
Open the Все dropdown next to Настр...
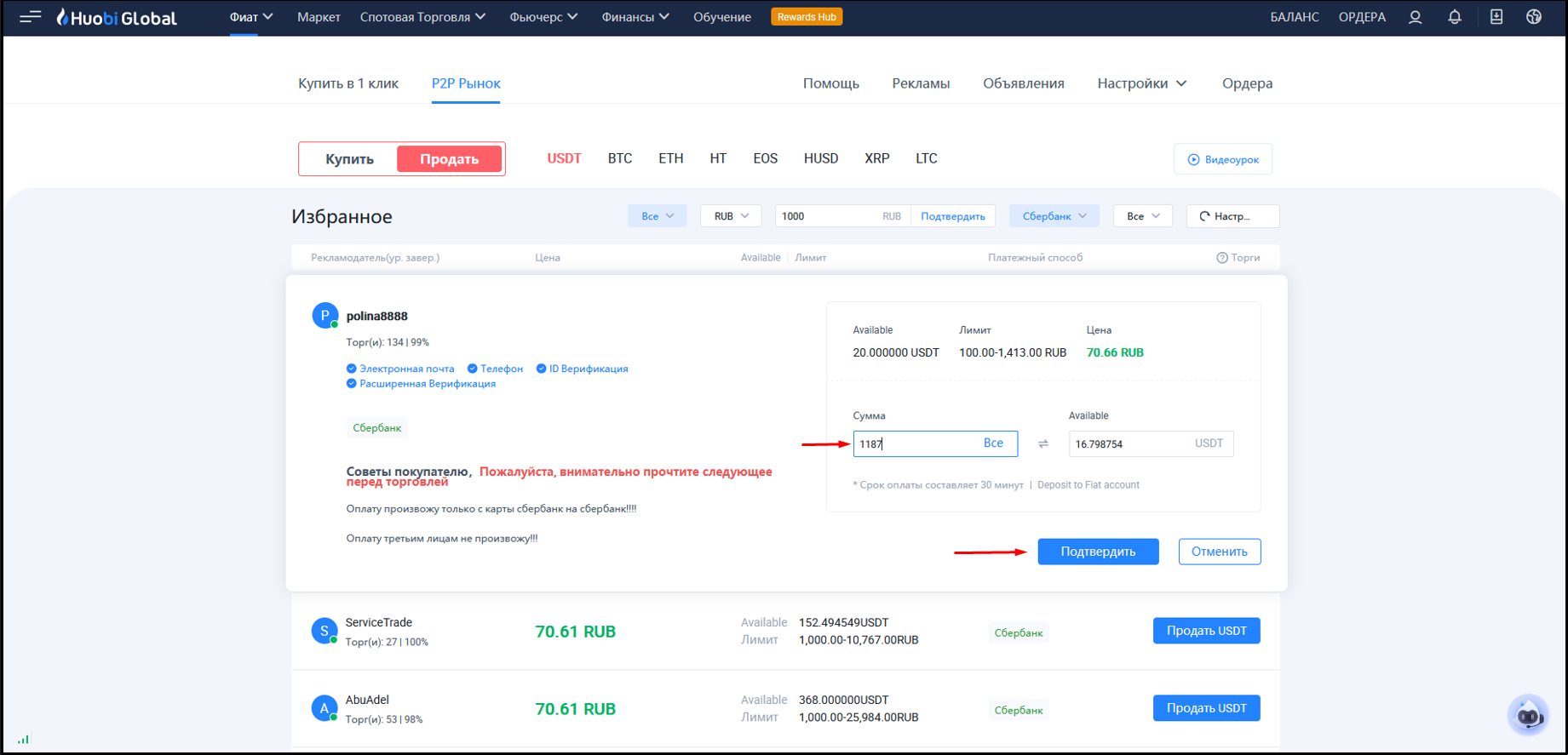click(x=1143, y=216)
